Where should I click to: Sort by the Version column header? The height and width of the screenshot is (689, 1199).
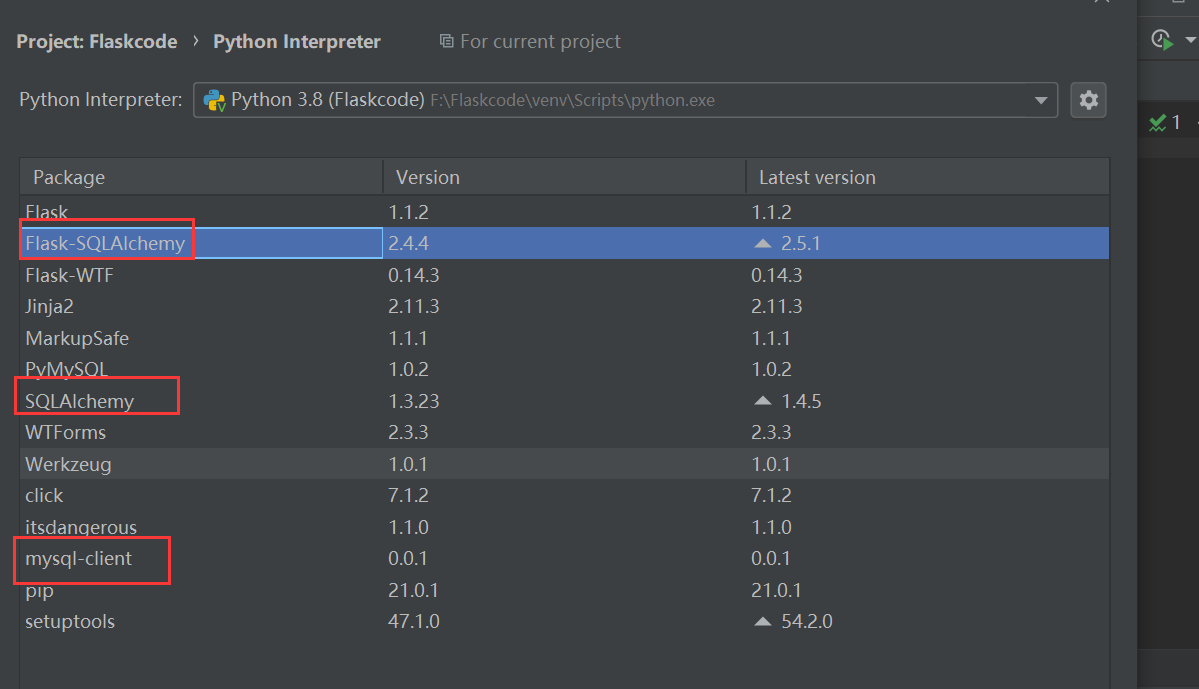pos(564,177)
